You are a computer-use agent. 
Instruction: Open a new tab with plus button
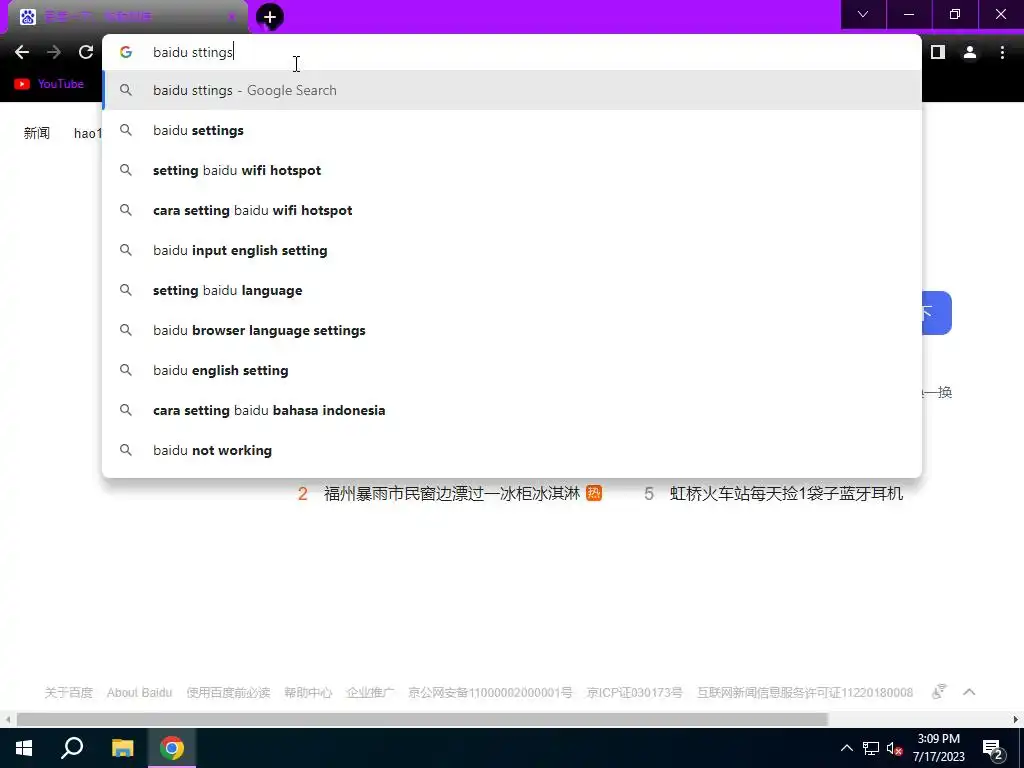[270, 17]
